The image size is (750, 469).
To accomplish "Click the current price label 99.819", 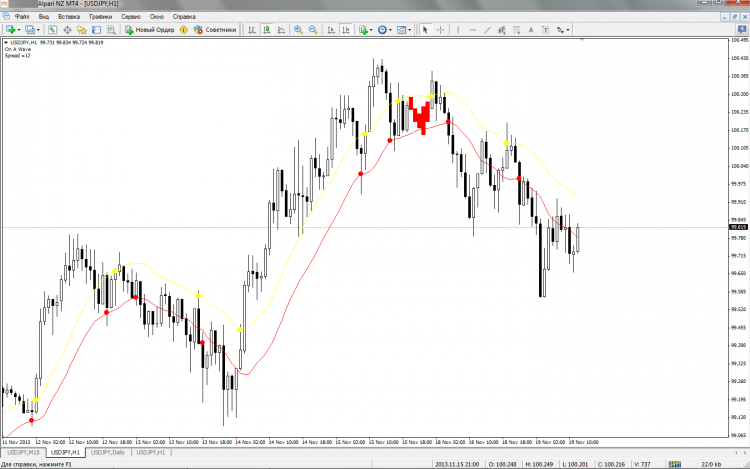I will [x=739, y=228].
